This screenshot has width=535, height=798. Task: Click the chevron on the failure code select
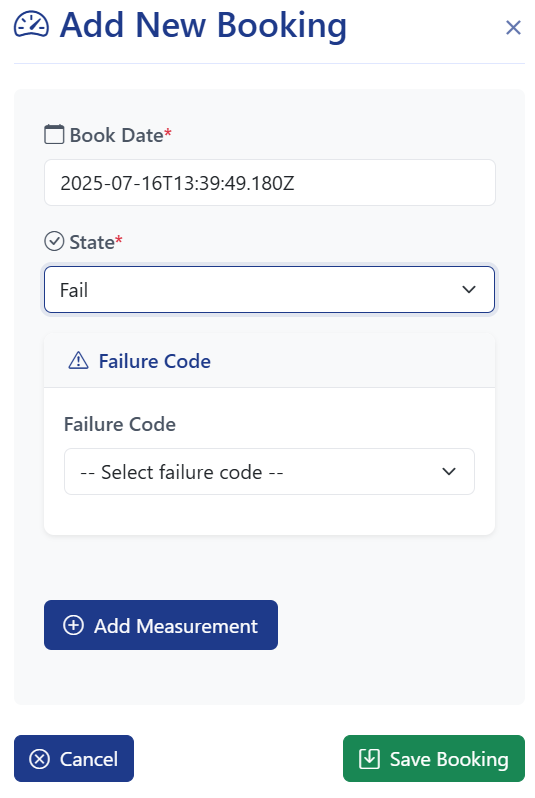click(x=448, y=471)
